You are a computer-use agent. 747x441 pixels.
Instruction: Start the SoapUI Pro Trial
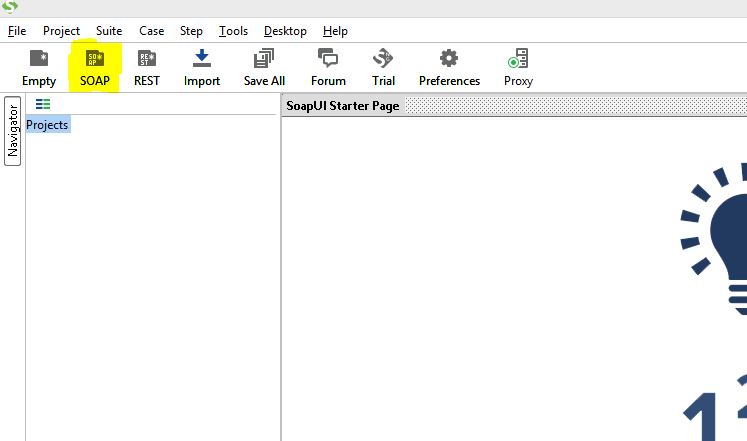coord(383,68)
